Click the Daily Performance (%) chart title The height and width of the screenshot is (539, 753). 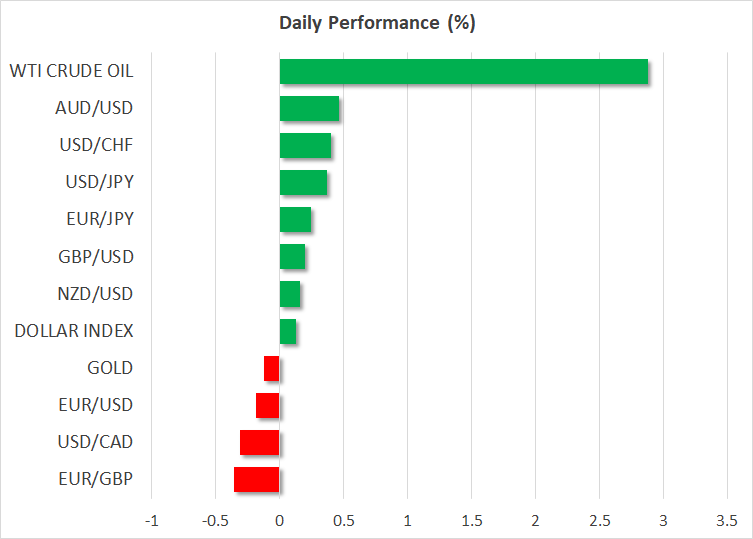tap(376, 23)
